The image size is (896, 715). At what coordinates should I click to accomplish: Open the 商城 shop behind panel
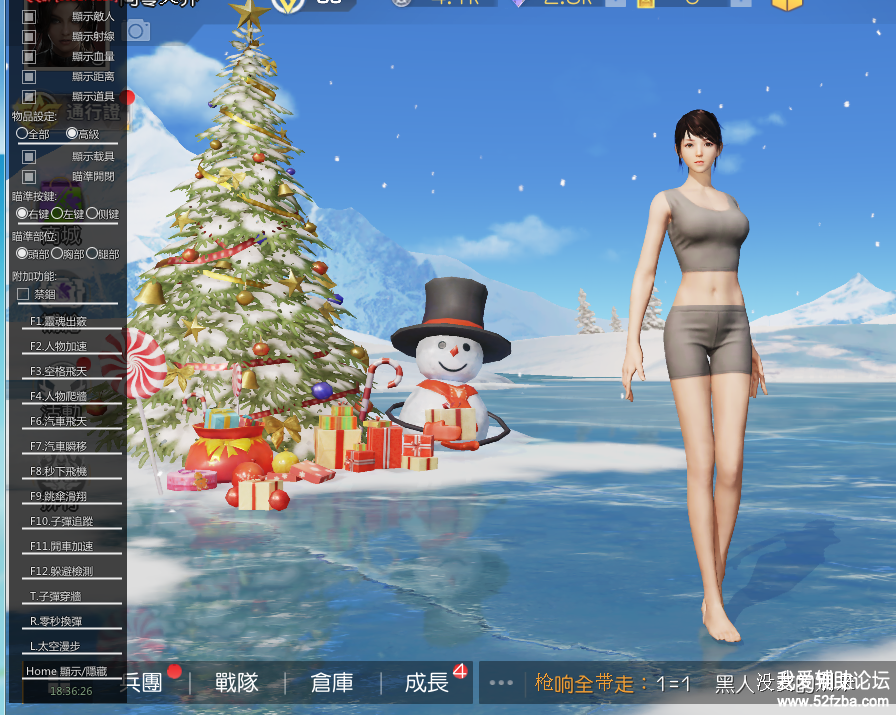(62, 235)
